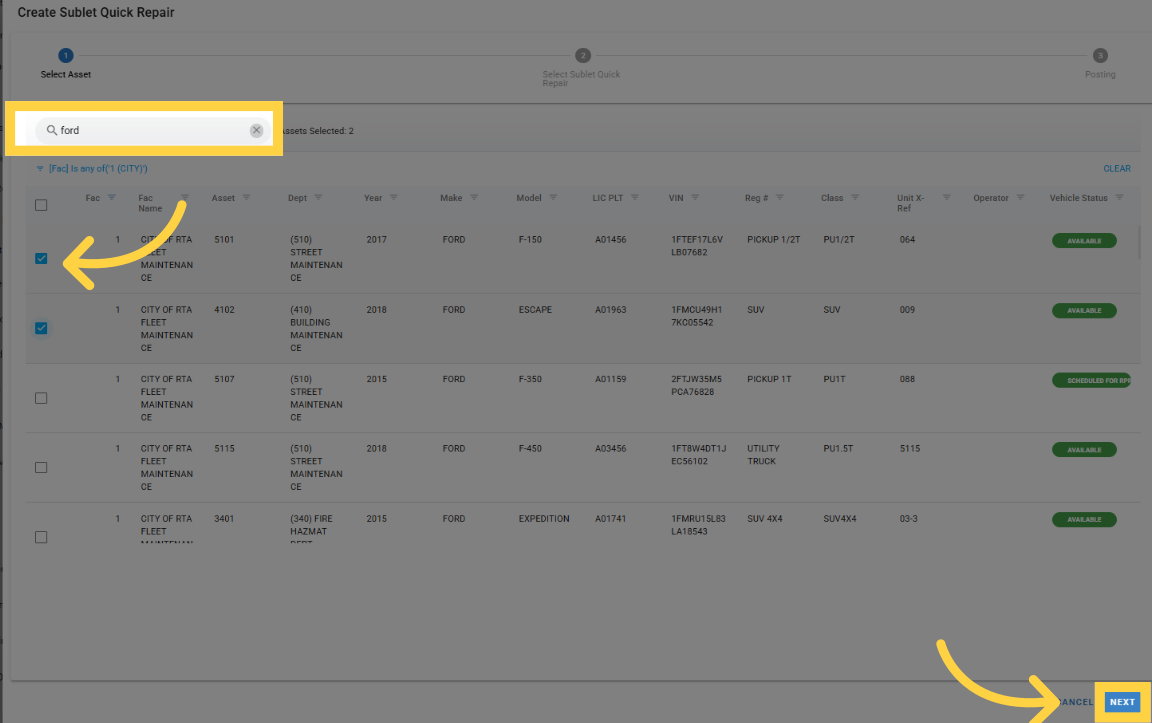Screen dimensions: 1152x723
Task: Open the VIN column filter icon
Action: (695, 198)
